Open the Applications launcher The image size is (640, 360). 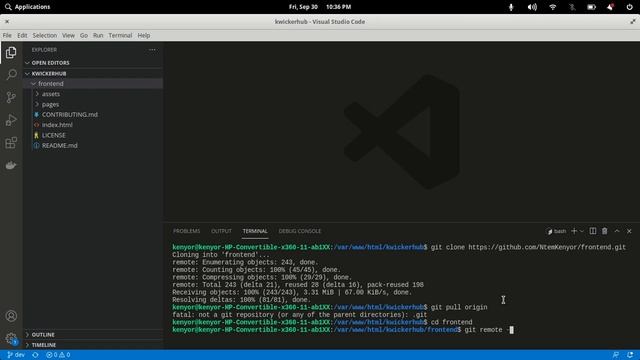[28, 7]
